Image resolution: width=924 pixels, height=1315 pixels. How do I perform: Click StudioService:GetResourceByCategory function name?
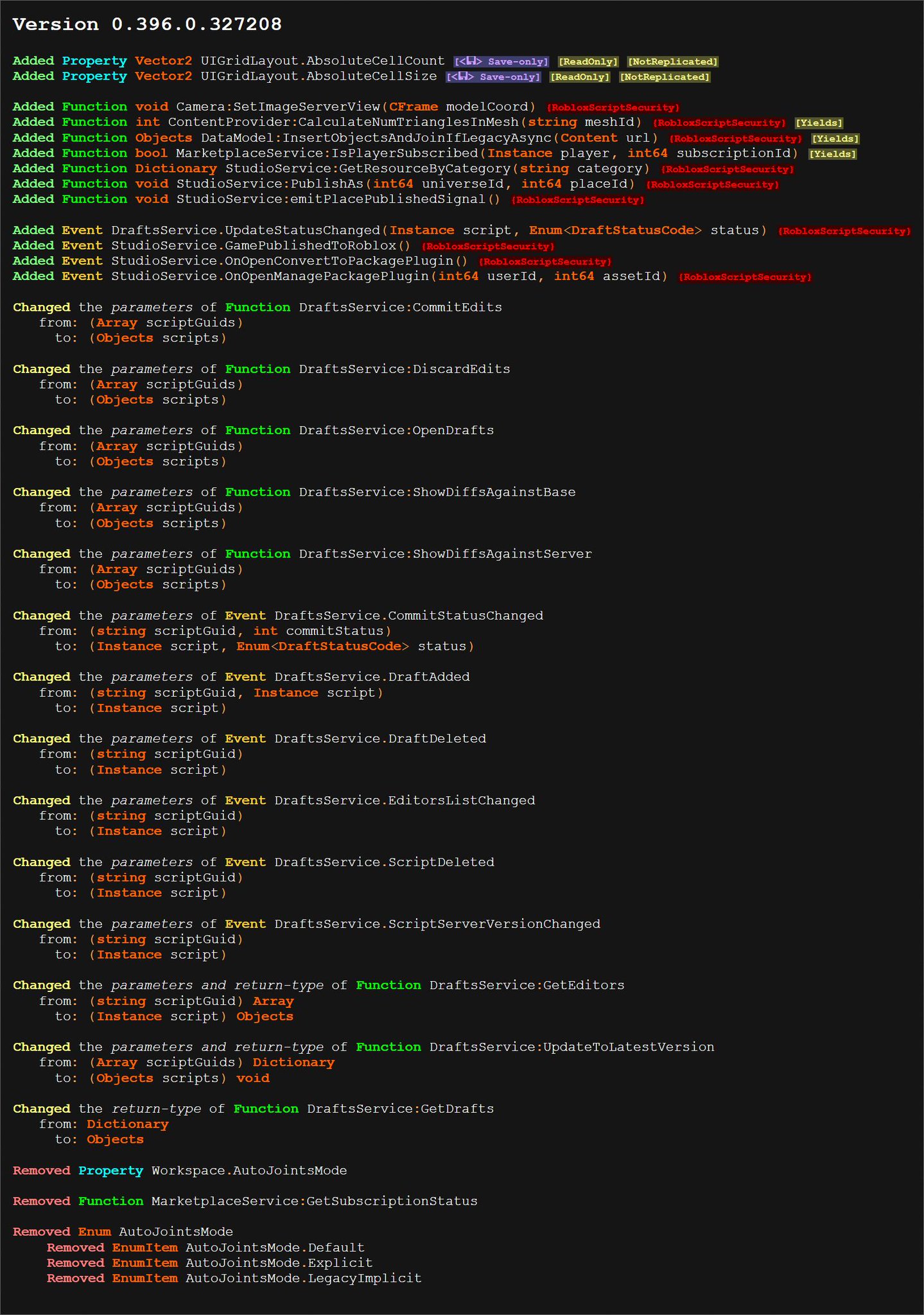(x=368, y=169)
